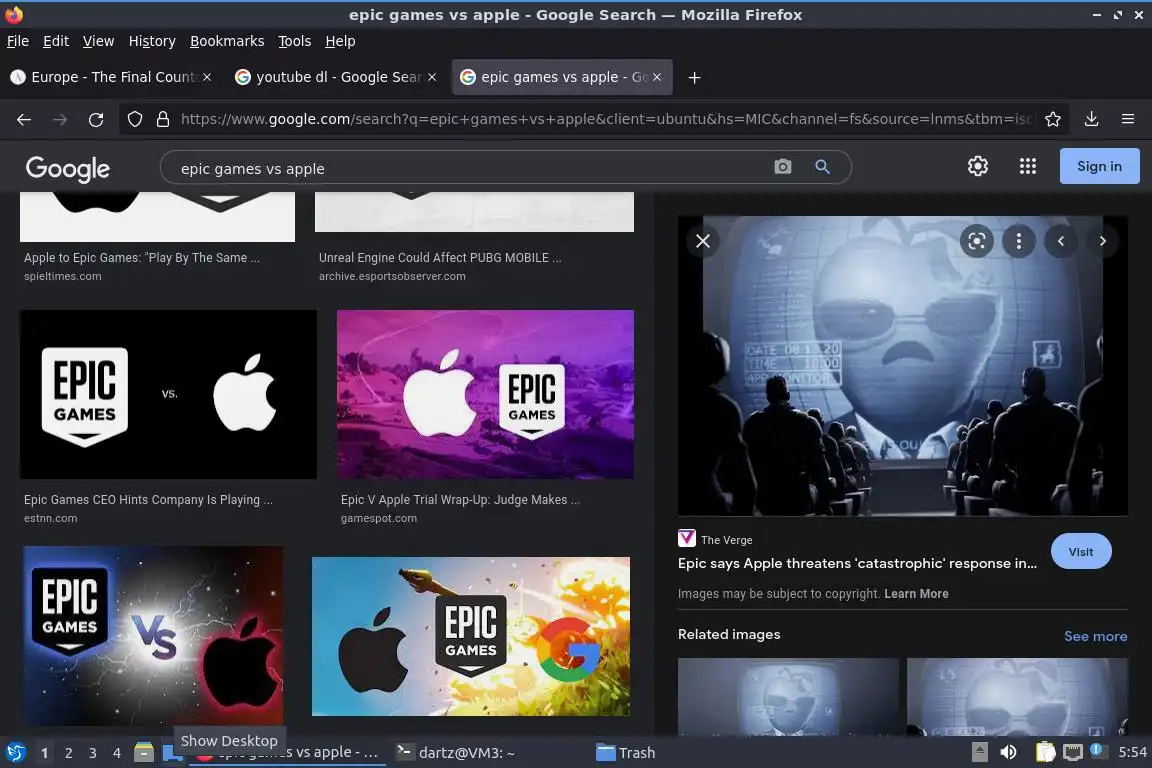This screenshot has height=768, width=1152.
Task: Click the large Fortnite apple preview image
Action: 902,366
